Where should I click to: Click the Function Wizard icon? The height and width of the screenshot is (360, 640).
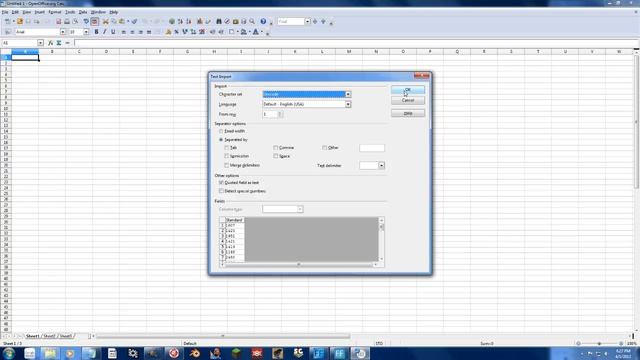[x=50, y=43]
